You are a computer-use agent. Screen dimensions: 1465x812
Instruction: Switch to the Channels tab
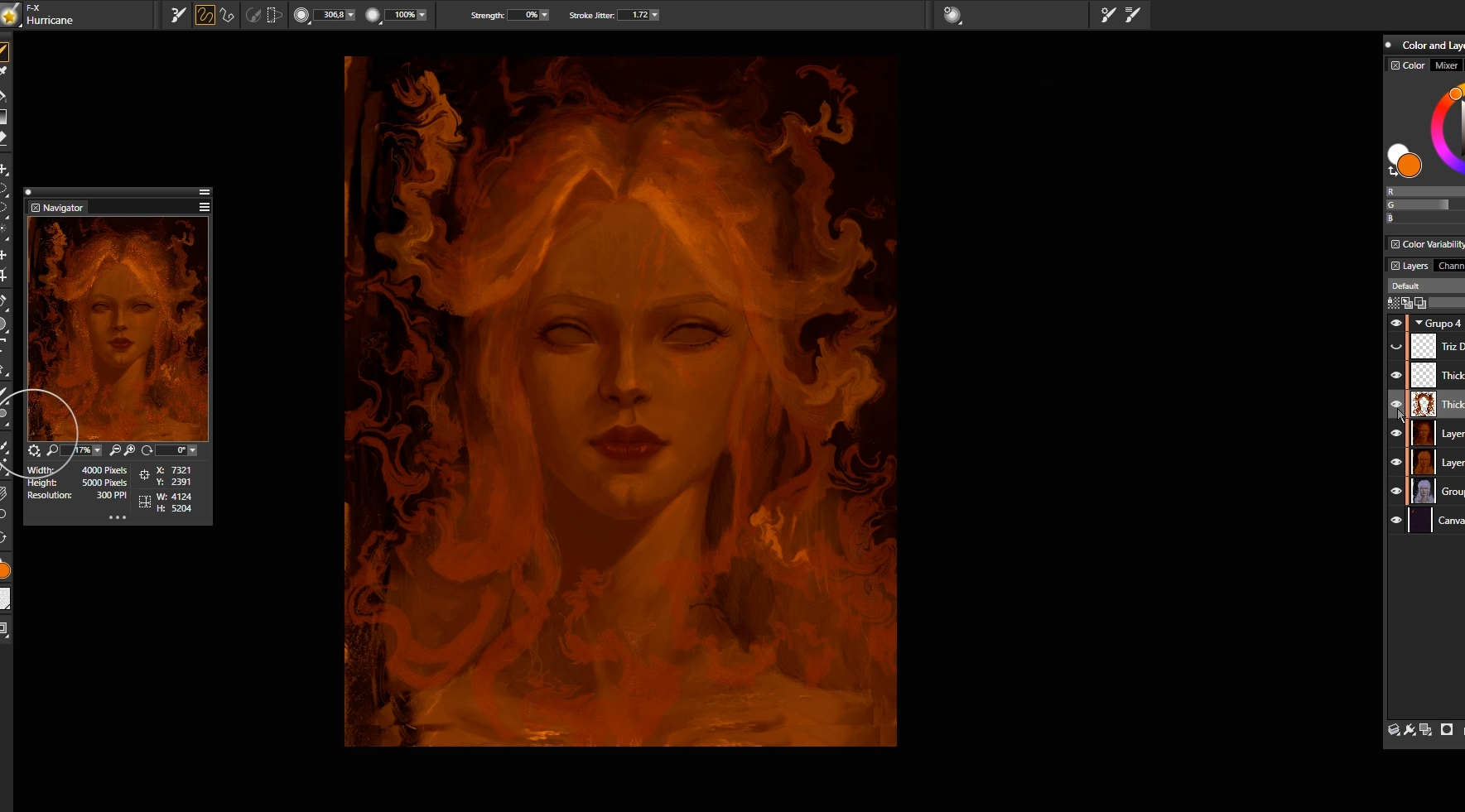pos(1451,266)
